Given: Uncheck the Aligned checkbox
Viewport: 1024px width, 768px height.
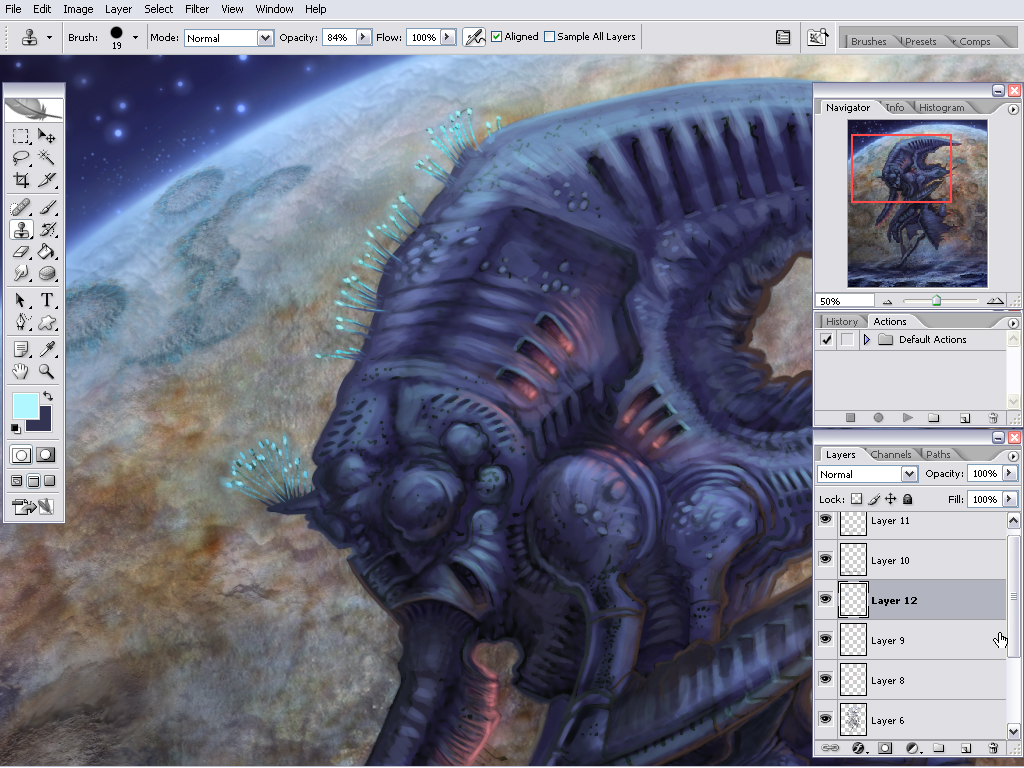Looking at the screenshot, I should click(x=496, y=37).
